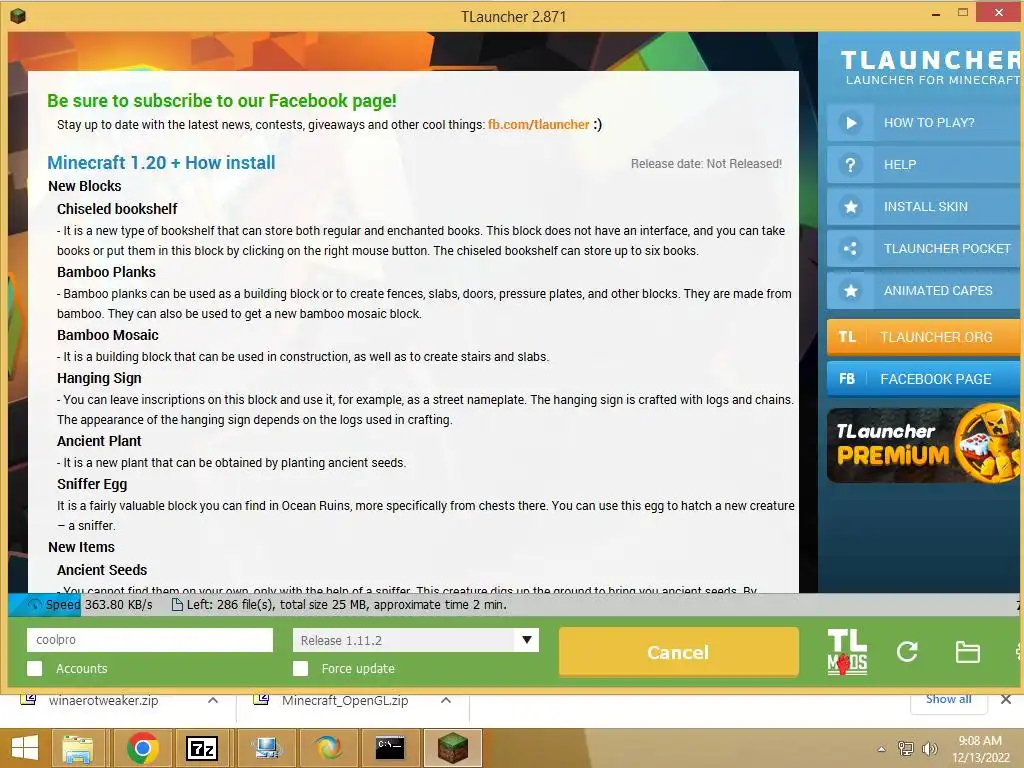
Task: Click the share icon beside TLauncher Pocket
Action: [850, 249]
